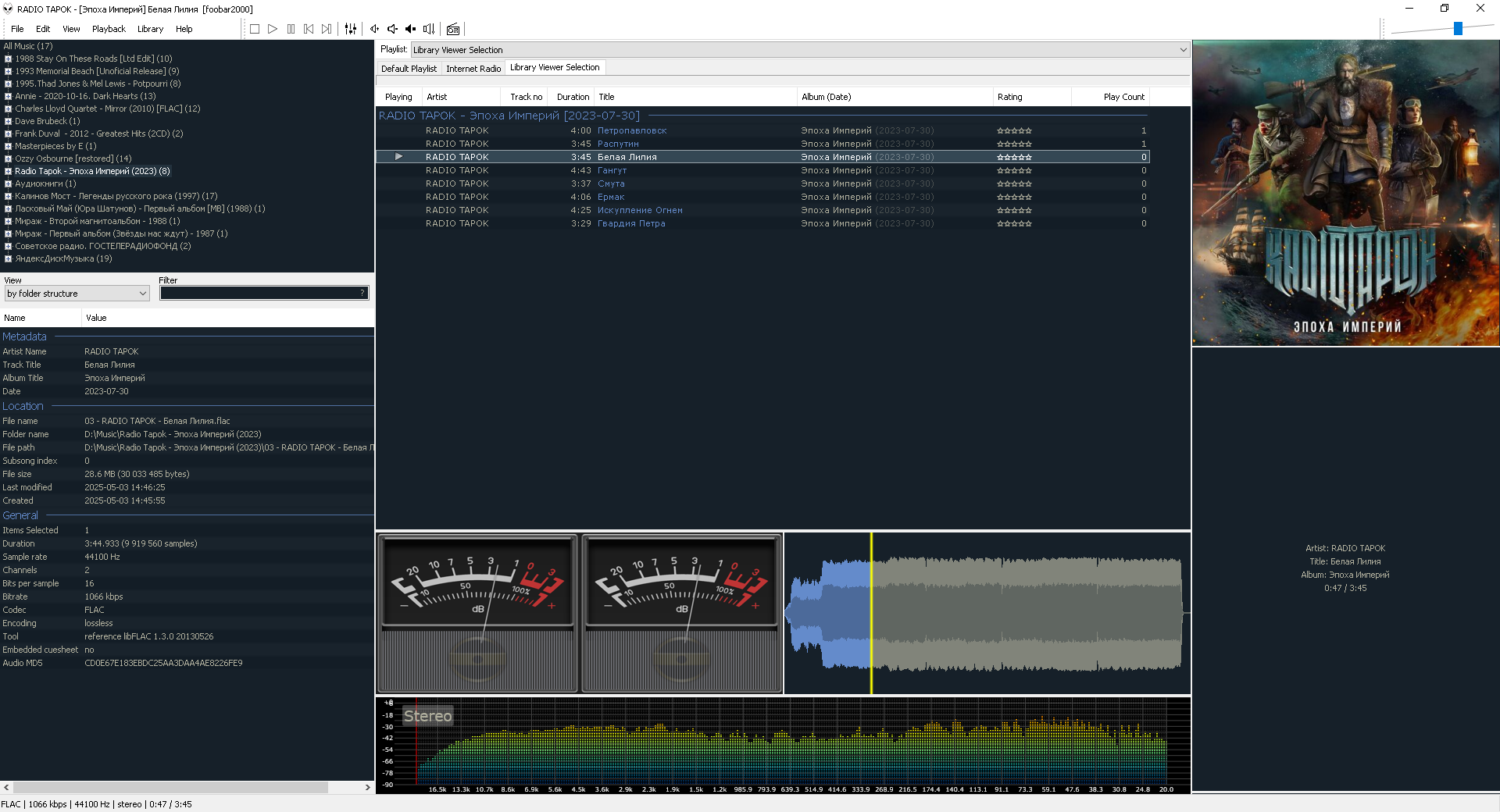Screen dimensions: 1500x812
Task: Click the speaker with level slider icon
Action: point(429,29)
